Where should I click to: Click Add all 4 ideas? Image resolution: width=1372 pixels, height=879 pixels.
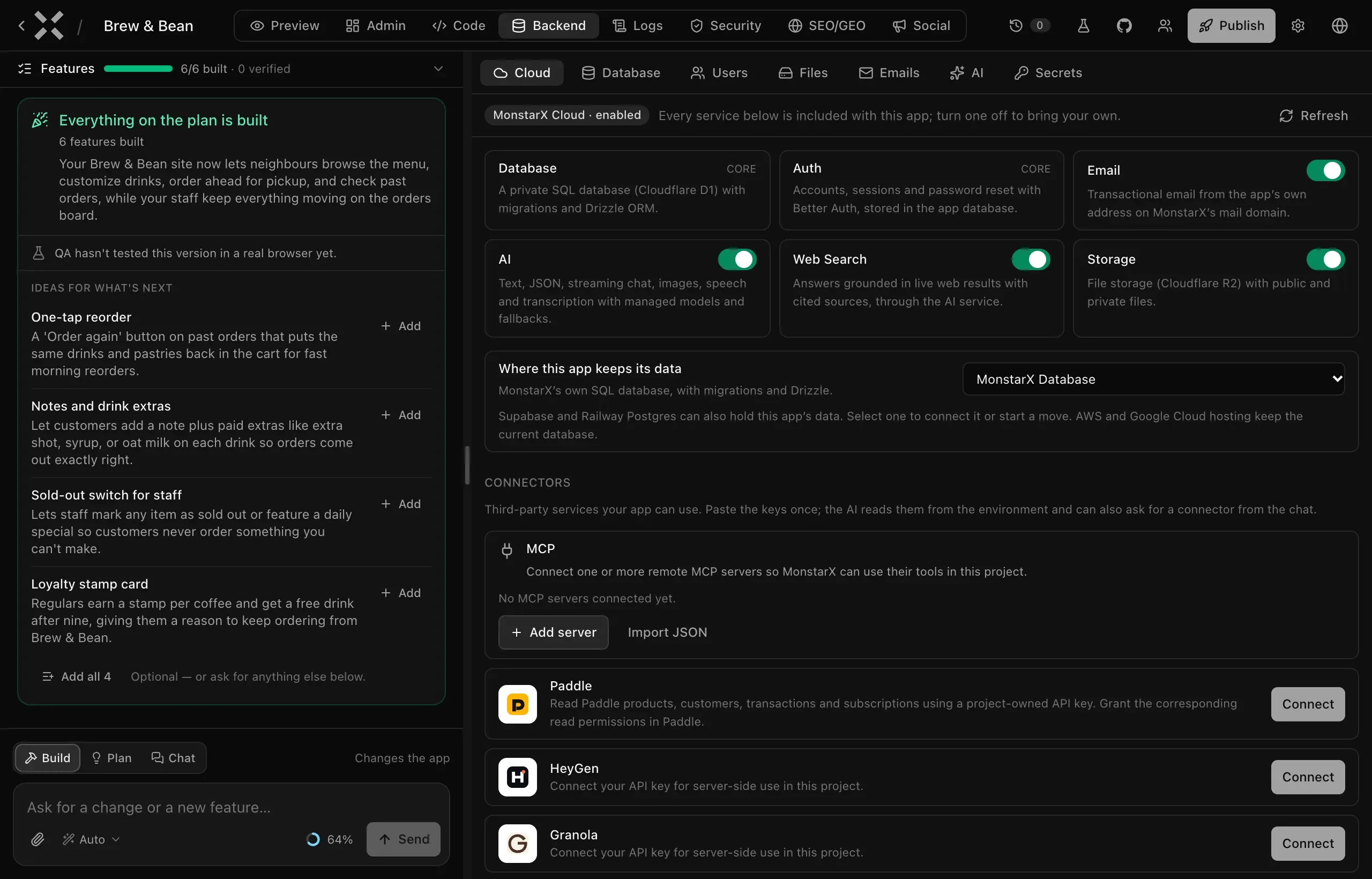pos(77,676)
